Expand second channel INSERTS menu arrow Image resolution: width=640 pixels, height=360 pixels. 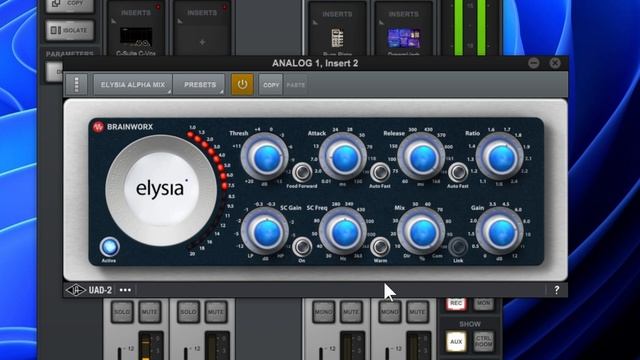[x=180, y=20]
